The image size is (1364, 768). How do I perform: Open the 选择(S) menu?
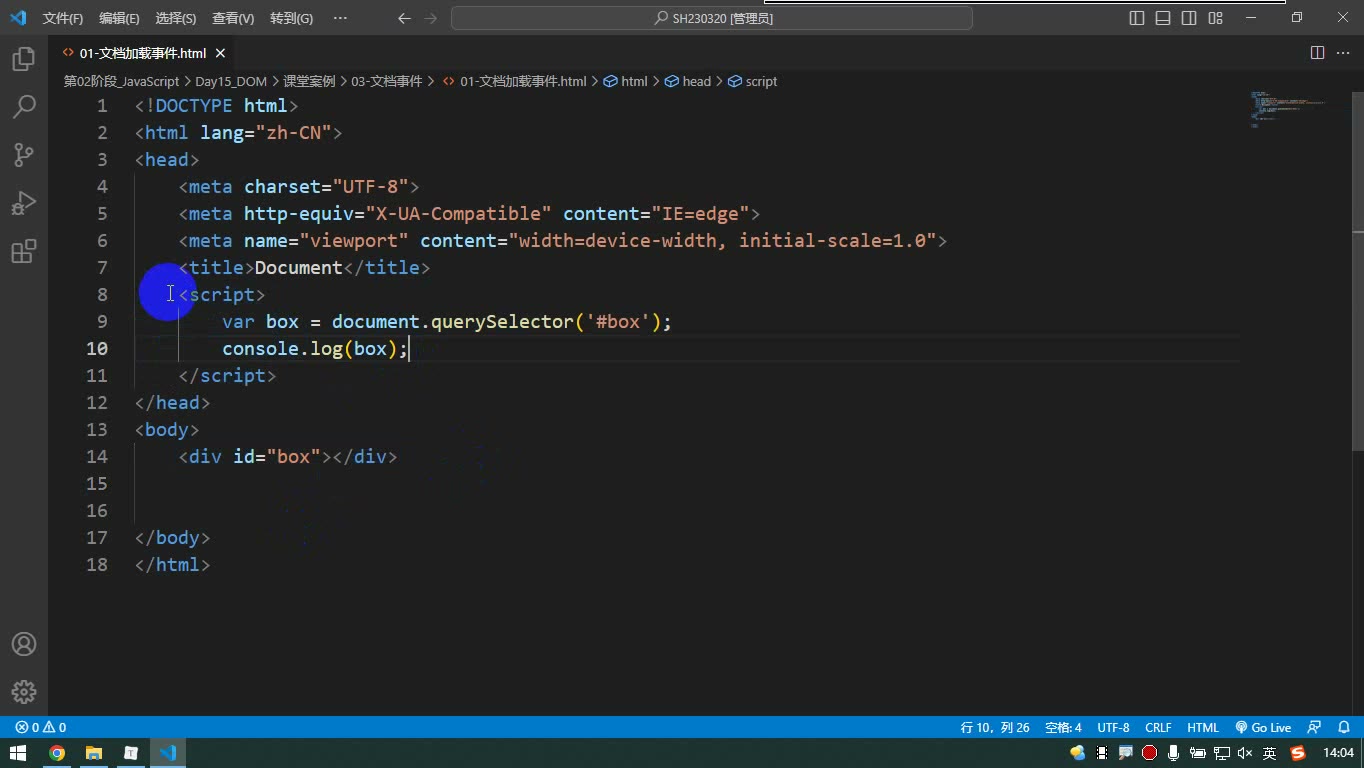point(176,18)
